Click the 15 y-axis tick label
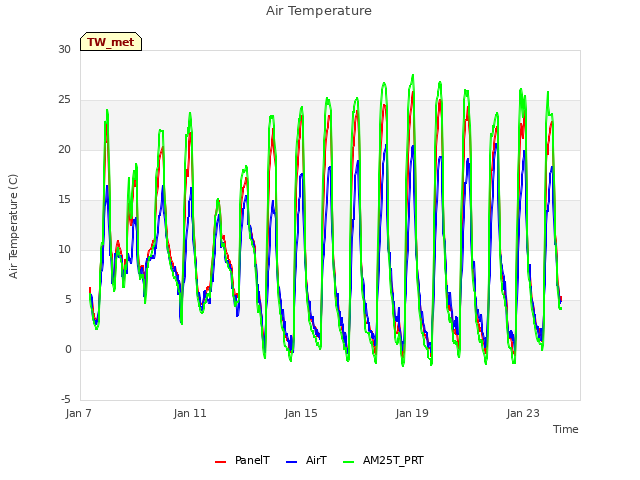This screenshot has width=640, height=480. [64, 200]
